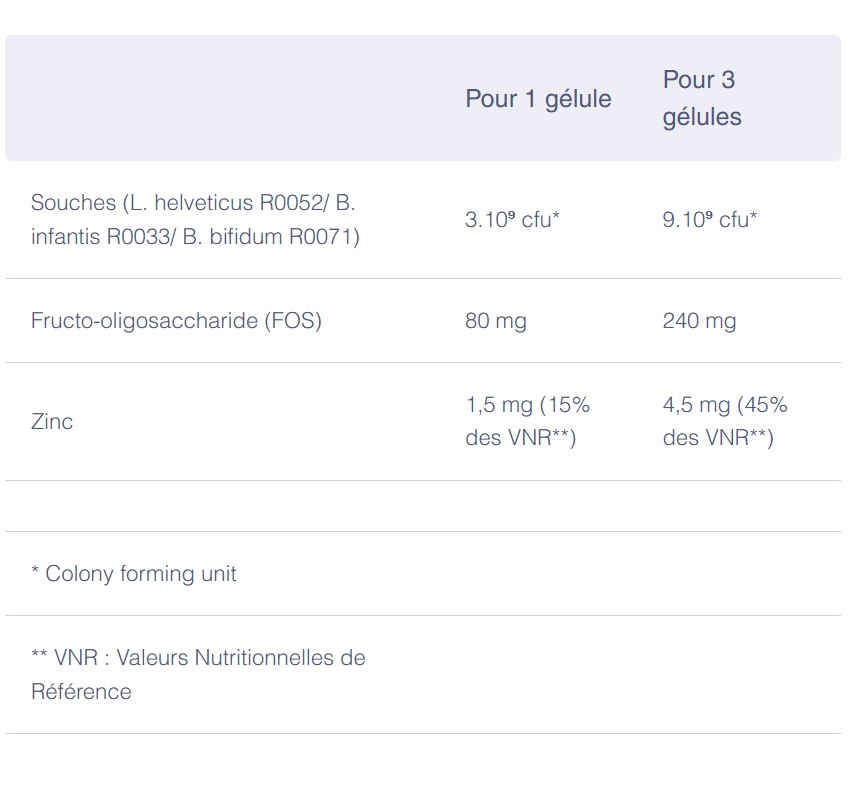Click the "9.10⁹ cfu*" value
Viewport: 848px width, 802px height.
pyautogui.click(x=709, y=220)
